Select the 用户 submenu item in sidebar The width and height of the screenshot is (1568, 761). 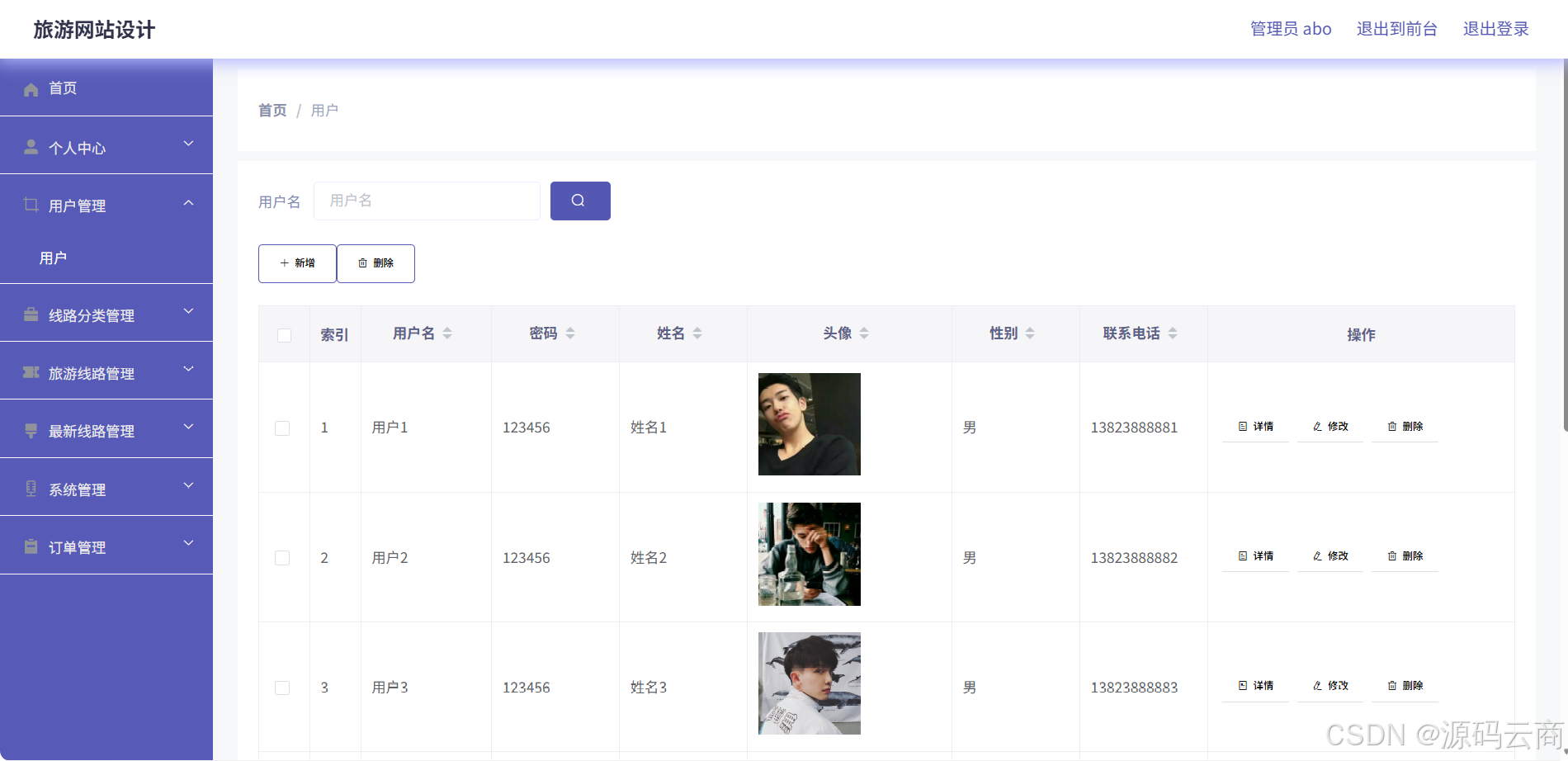tap(106, 258)
